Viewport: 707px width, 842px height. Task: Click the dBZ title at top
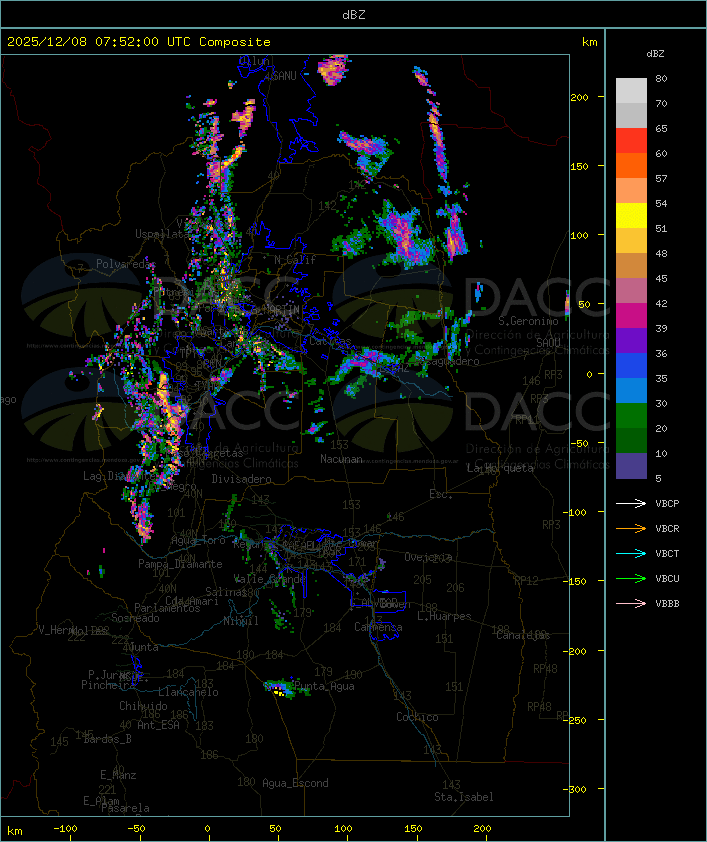coord(354,15)
